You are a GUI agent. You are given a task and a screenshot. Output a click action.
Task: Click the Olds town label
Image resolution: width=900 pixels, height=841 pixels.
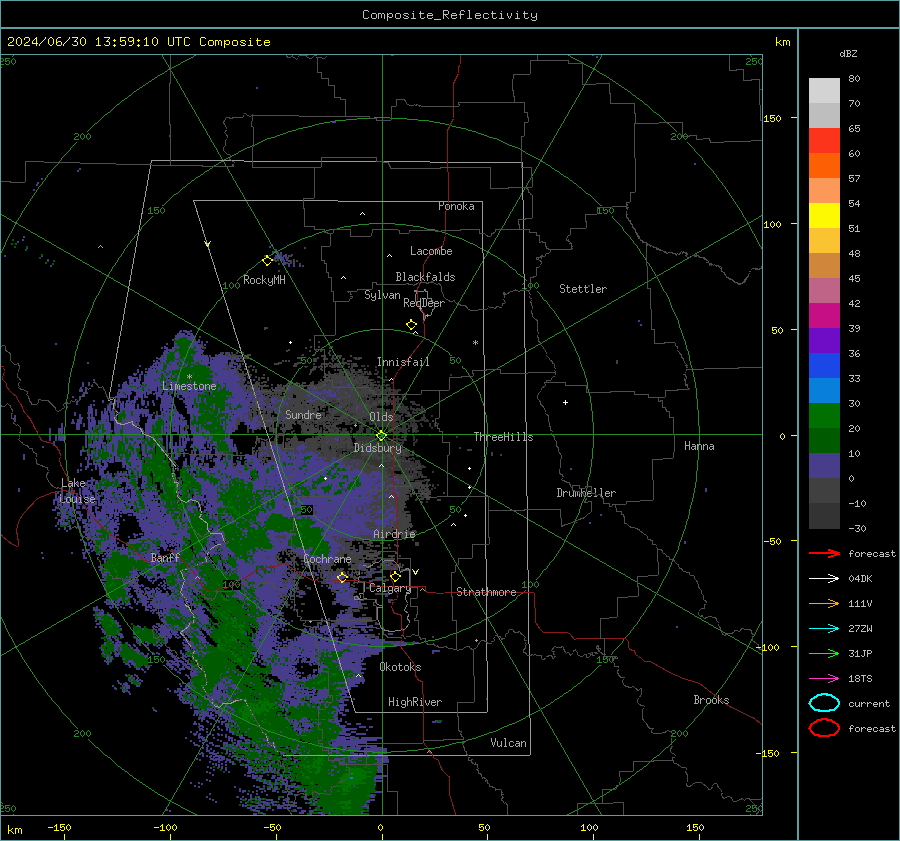[x=381, y=417]
